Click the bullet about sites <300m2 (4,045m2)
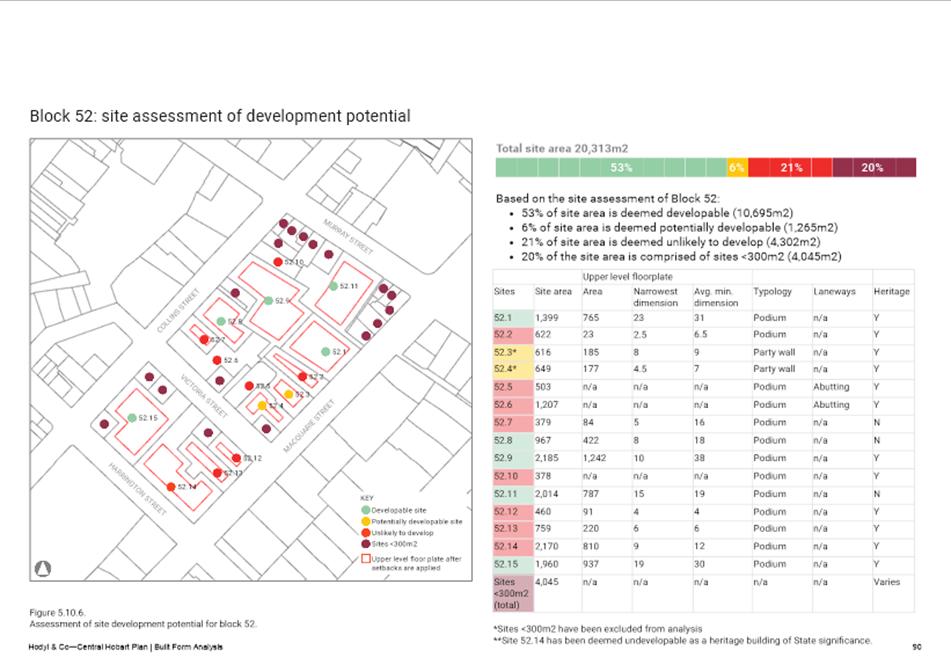 click(681, 257)
